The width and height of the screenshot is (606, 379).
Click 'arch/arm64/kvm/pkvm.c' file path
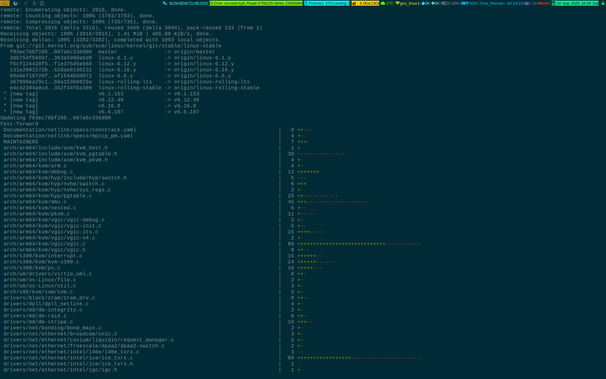[37, 214]
